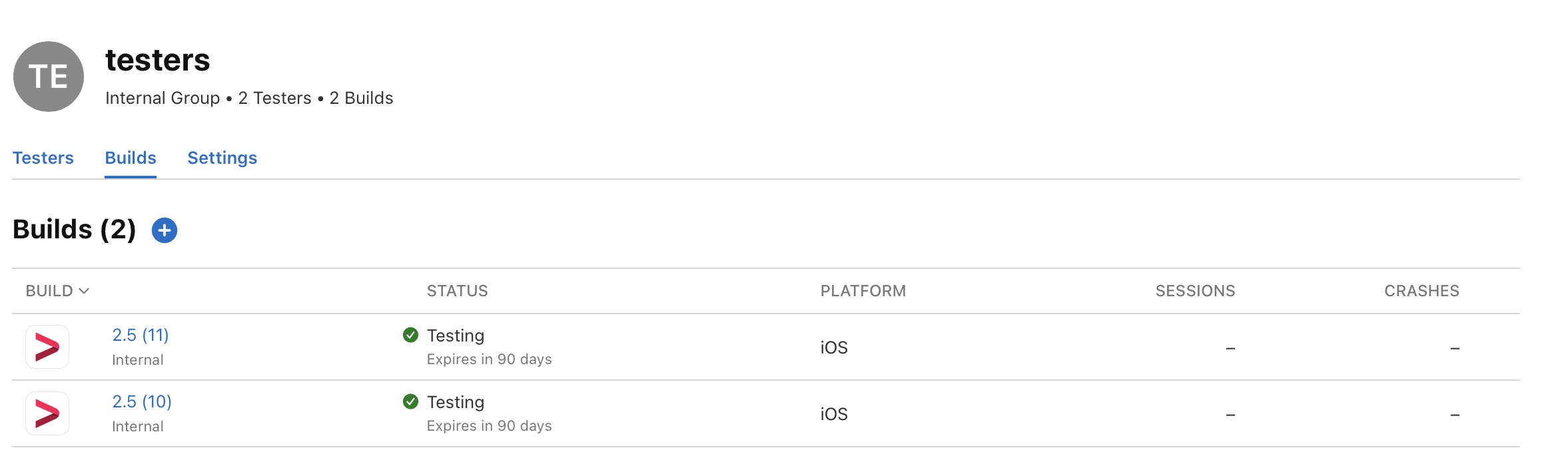
Task: Select the Builds tab
Action: tap(131, 158)
